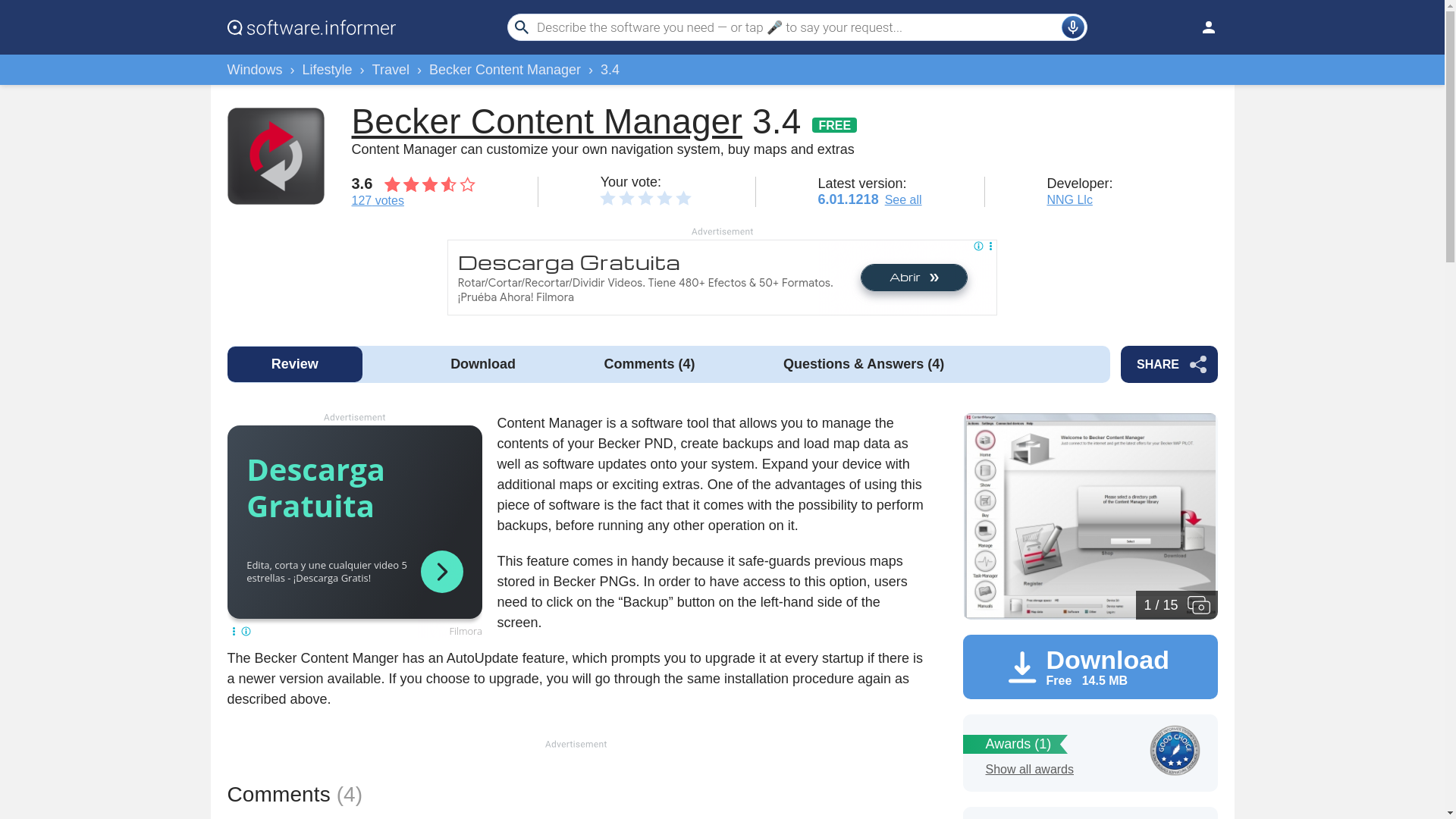Click the 3.4 version breadcrumb
The width and height of the screenshot is (1456, 819).
(610, 70)
